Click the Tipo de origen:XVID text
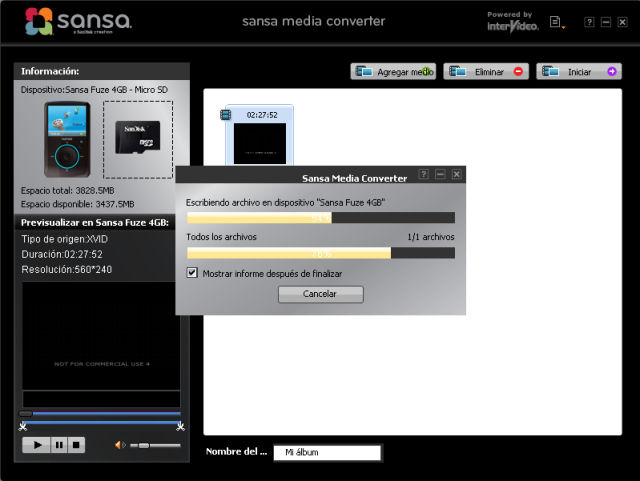The image size is (640, 481). (x=64, y=239)
